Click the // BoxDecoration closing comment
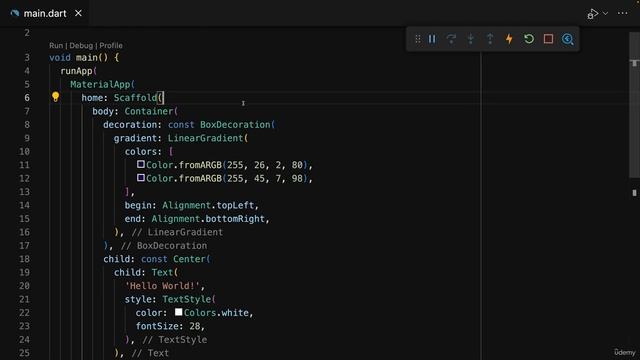 tap(164, 246)
